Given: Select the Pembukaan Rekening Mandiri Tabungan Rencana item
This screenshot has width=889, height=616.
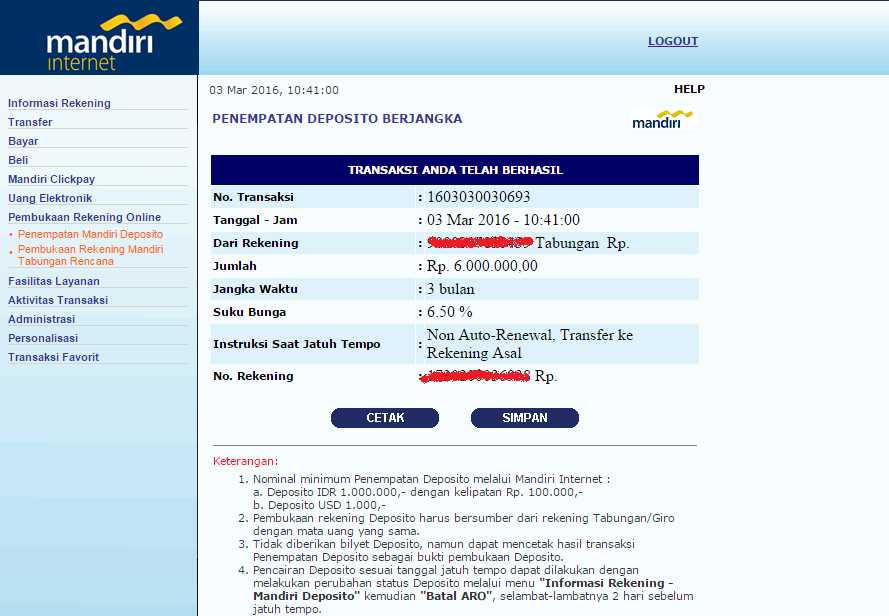Looking at the screenshot, I should click(89, 254).
